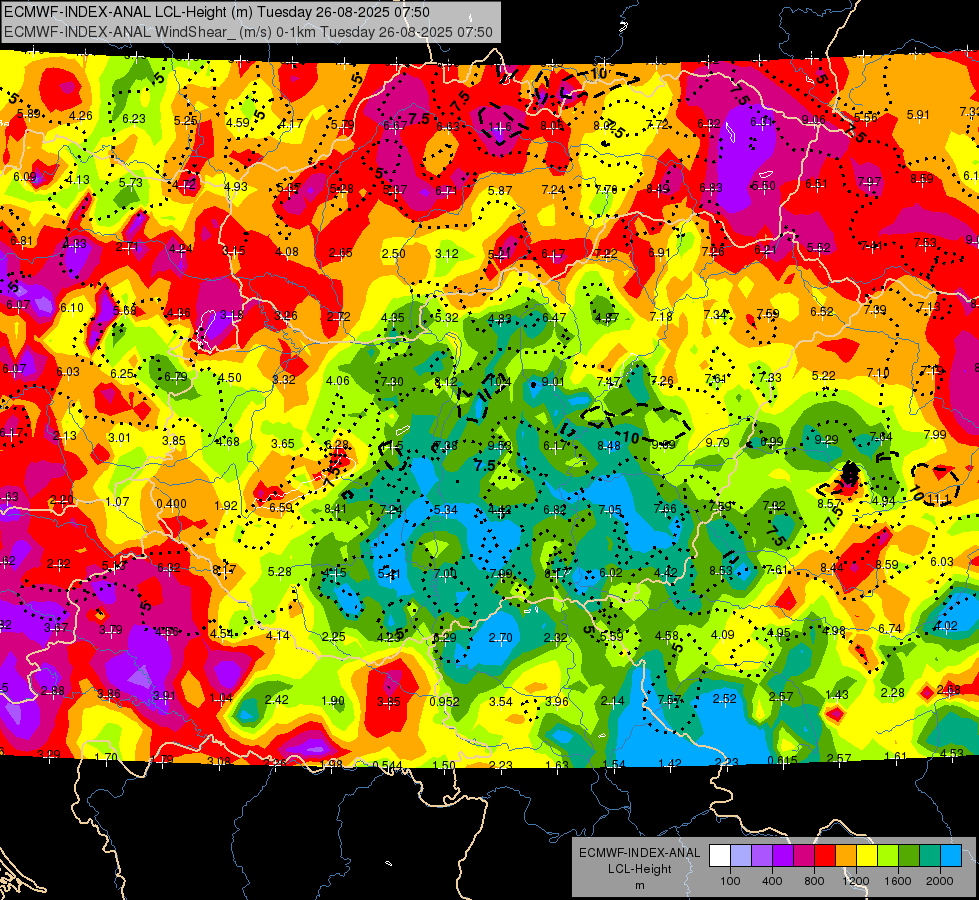
Task: Click legend tick label 1600
Action: click(898, 881)
